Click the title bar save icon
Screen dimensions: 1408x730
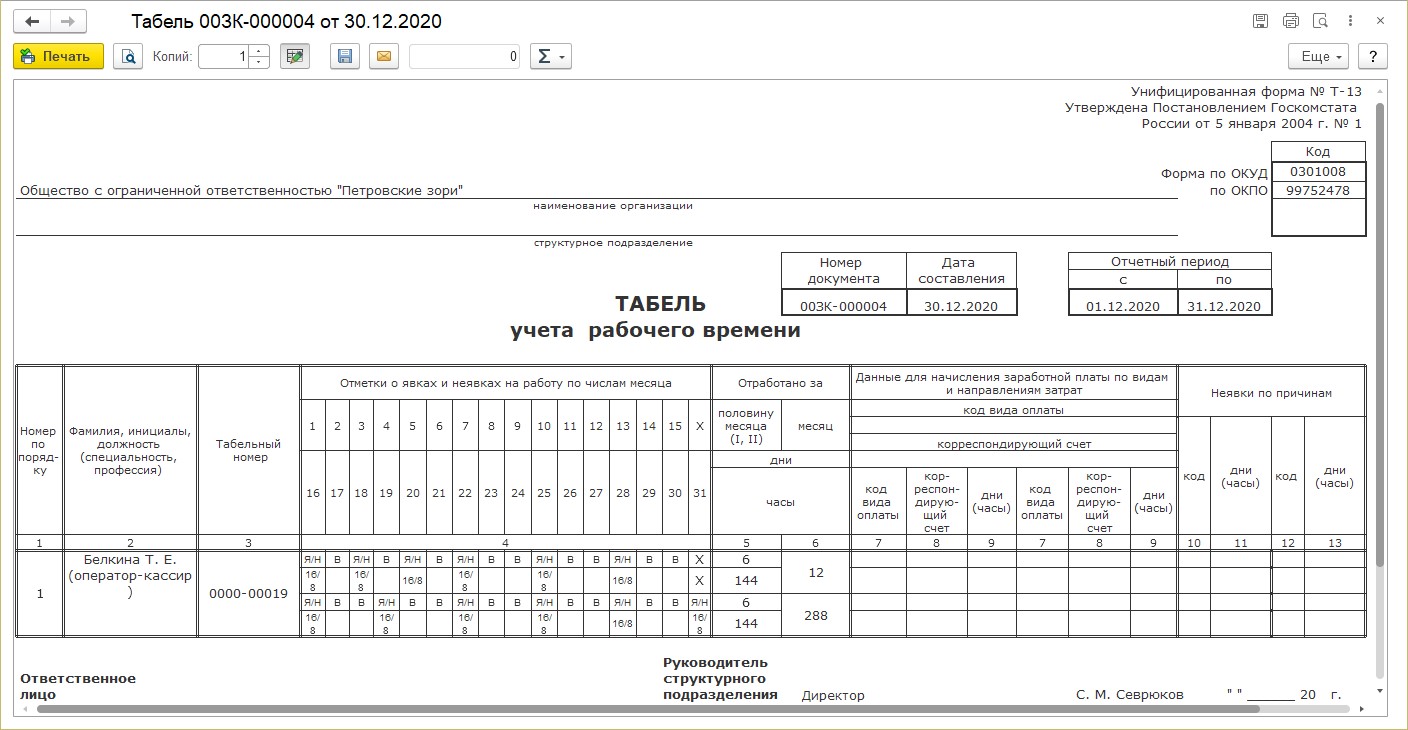[1260, 21]
